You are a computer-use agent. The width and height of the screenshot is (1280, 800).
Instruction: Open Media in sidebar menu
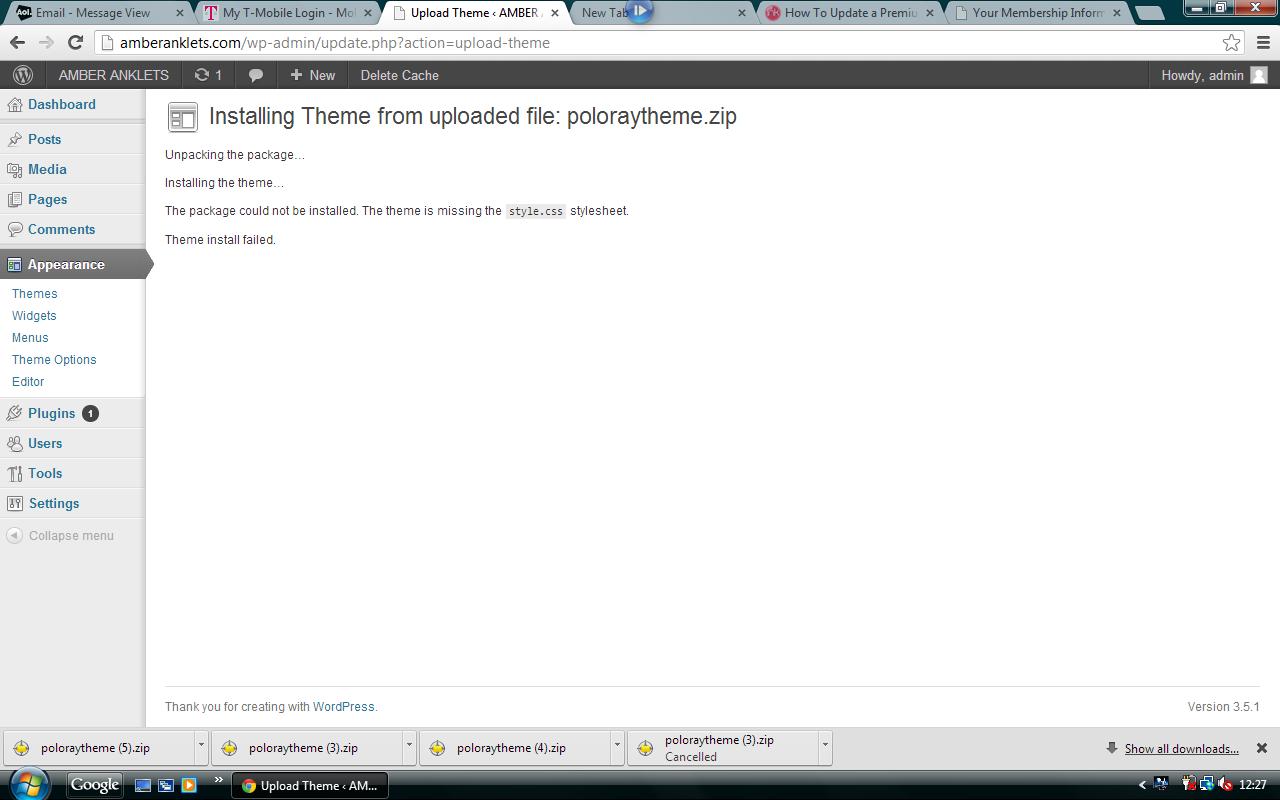[47, 169]
